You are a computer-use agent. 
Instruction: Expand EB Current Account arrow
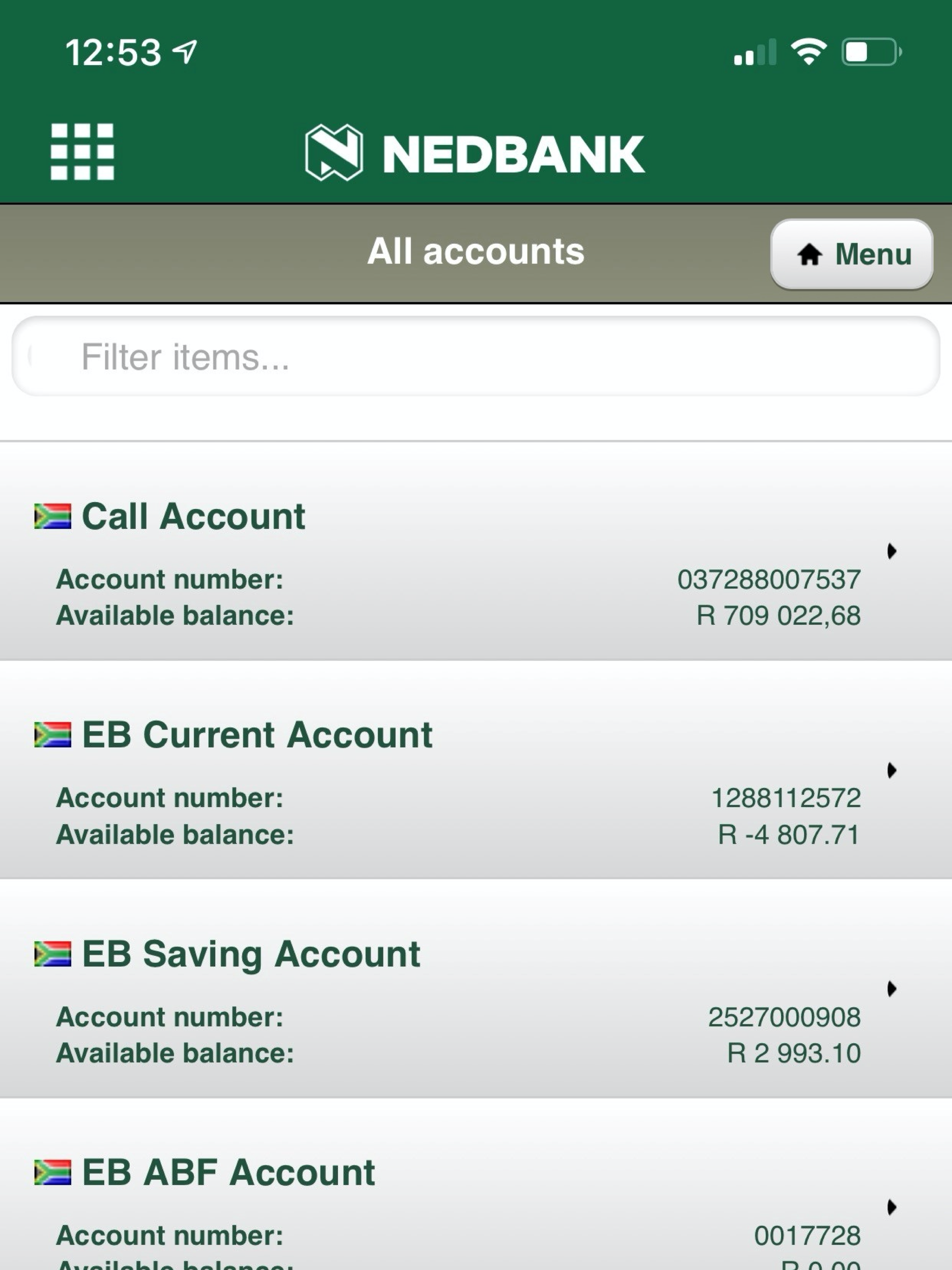[891, 770]
